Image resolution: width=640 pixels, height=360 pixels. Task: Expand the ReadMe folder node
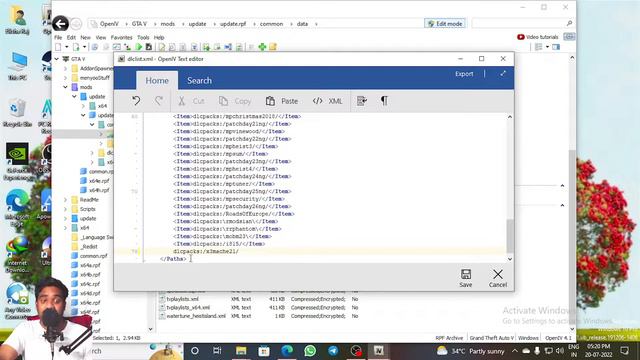pos(65,200)
